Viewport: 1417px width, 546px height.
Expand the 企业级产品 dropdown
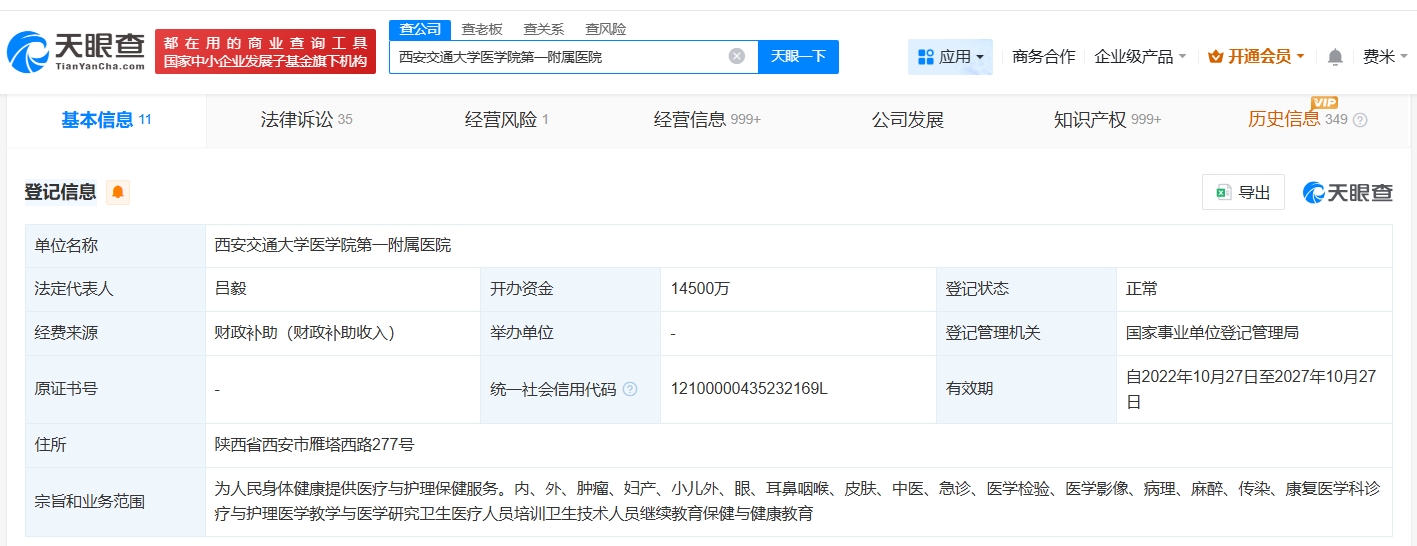click(x=1140, y=57)
